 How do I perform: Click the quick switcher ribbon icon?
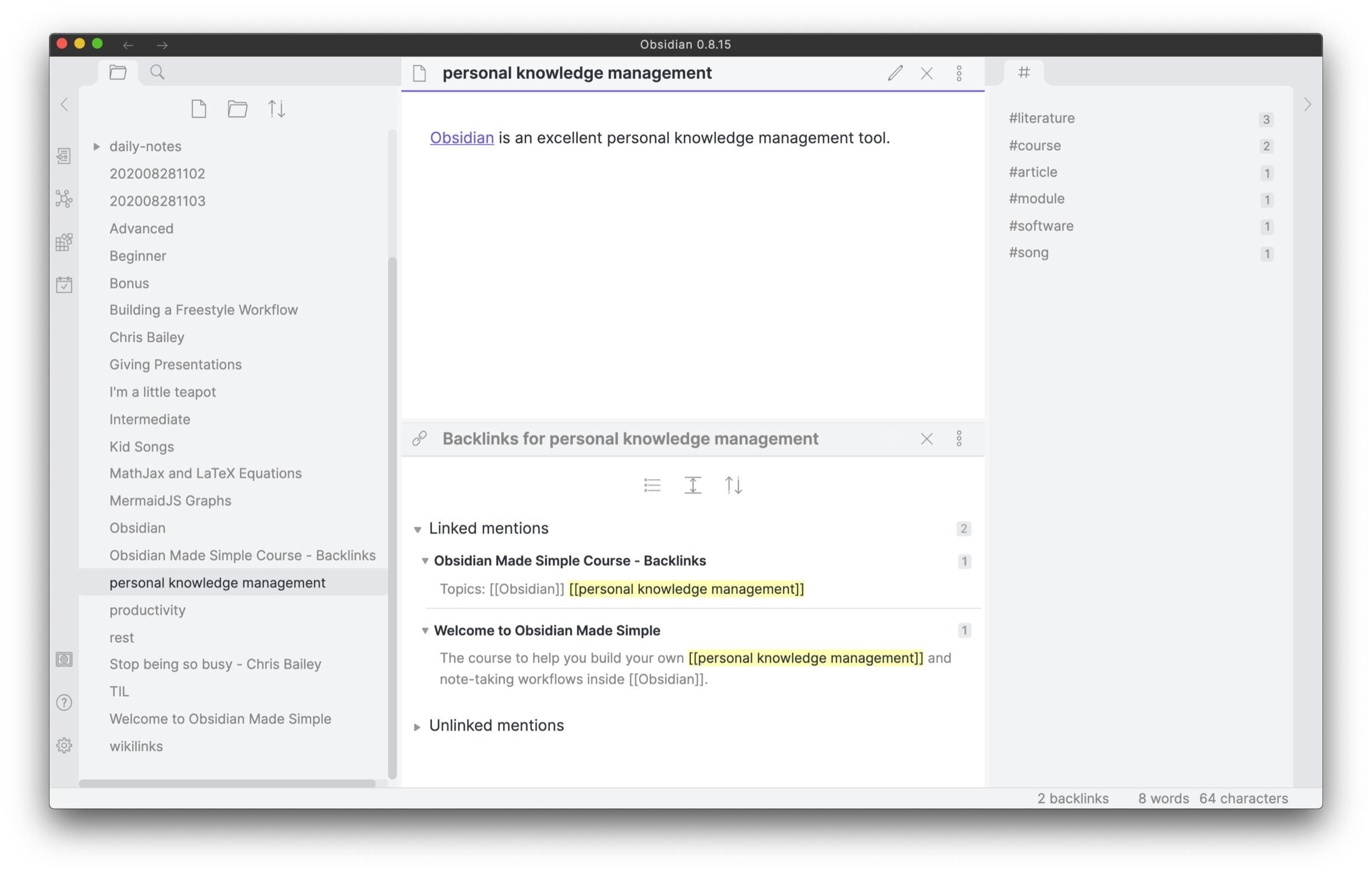64,156
